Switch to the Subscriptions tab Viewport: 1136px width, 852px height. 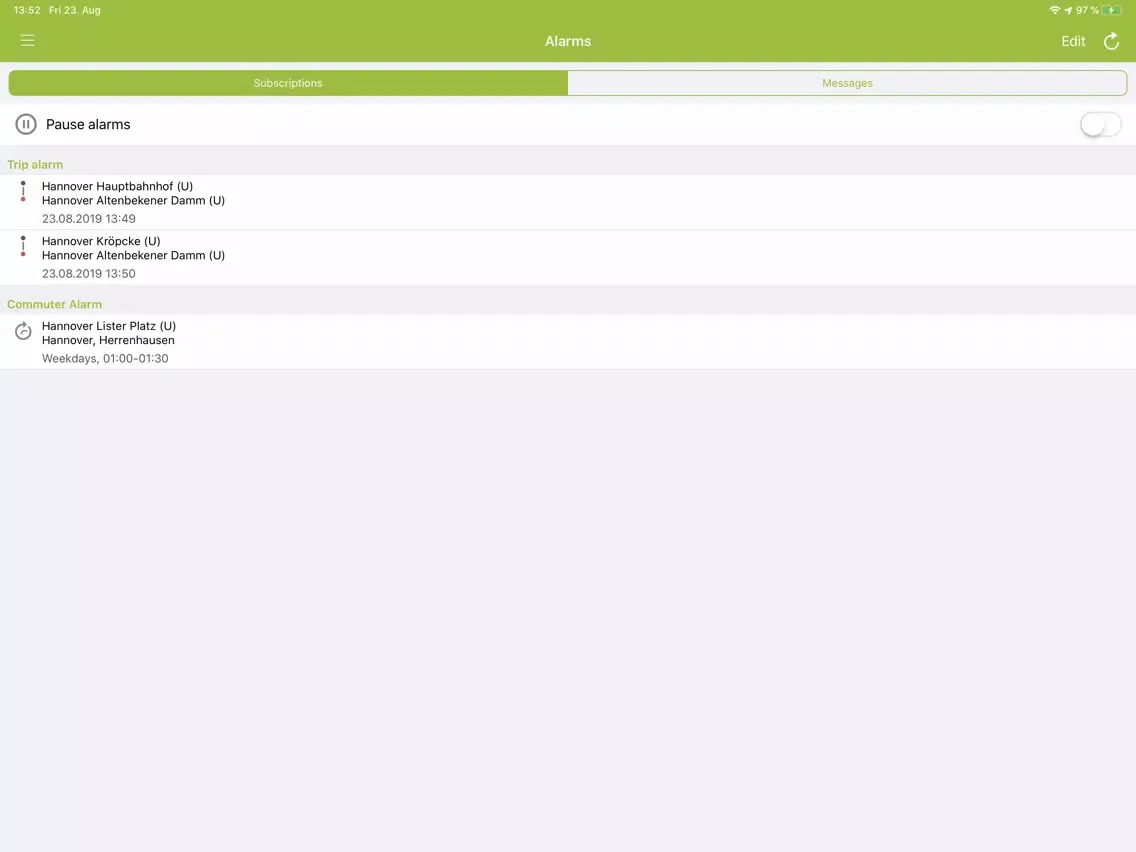click(x=288, y=83)
